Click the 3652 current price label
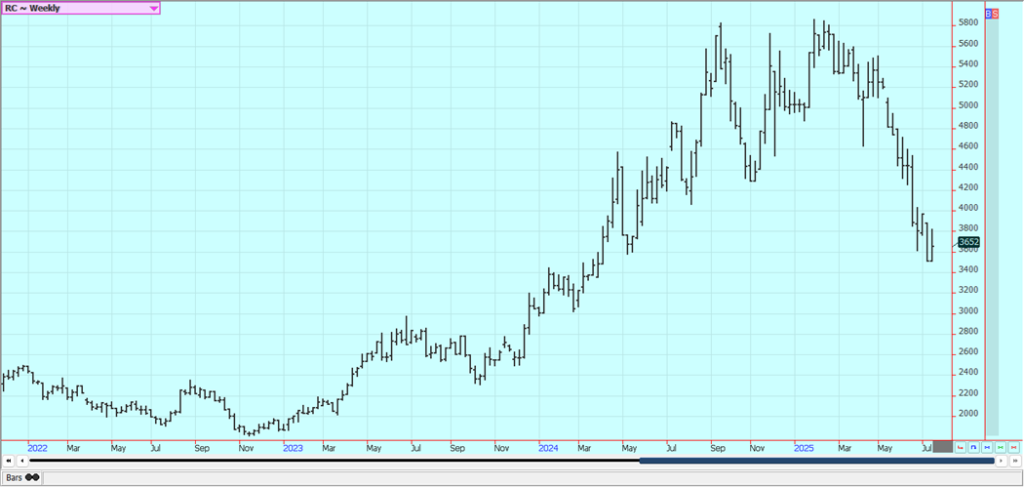1024x487 pixels. coord(968,242)
